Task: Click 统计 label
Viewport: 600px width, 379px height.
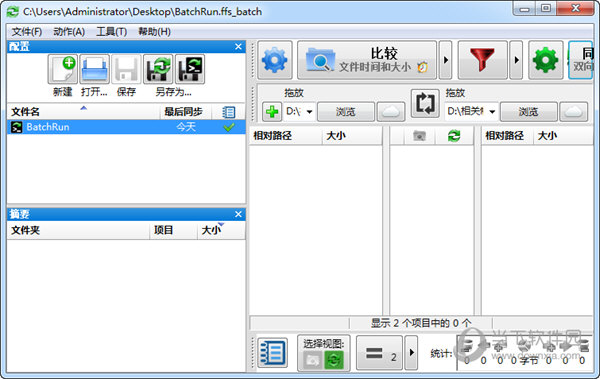Action: [441, 353]
